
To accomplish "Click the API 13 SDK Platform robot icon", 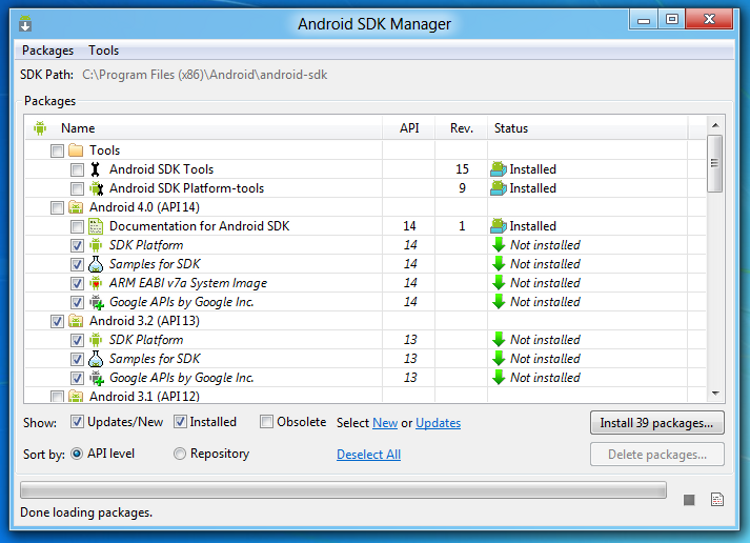I will click(96, 340).
